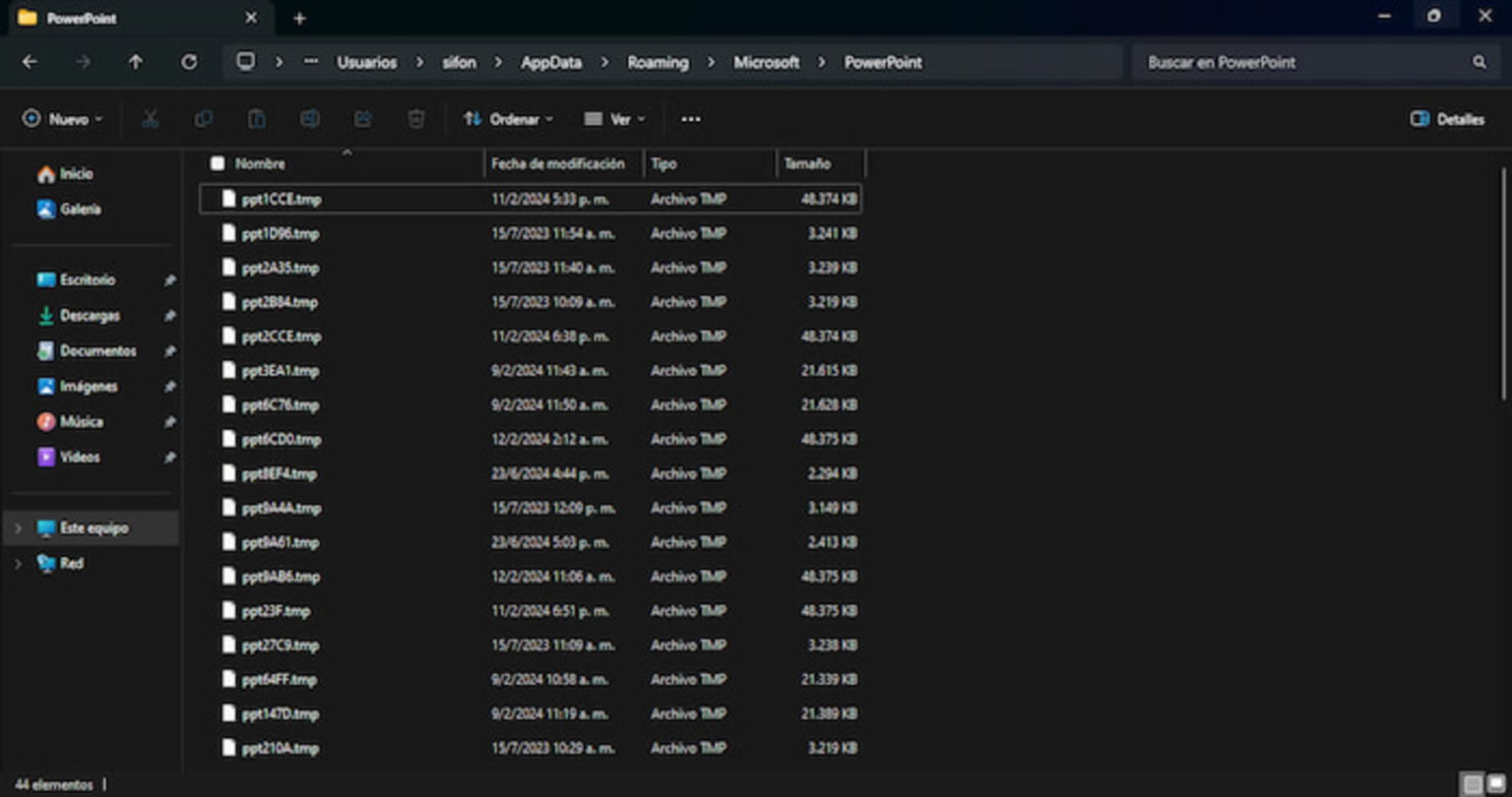Refresh the current folder view
This screenshot has height=797, width=1512.
click(189, 62)
